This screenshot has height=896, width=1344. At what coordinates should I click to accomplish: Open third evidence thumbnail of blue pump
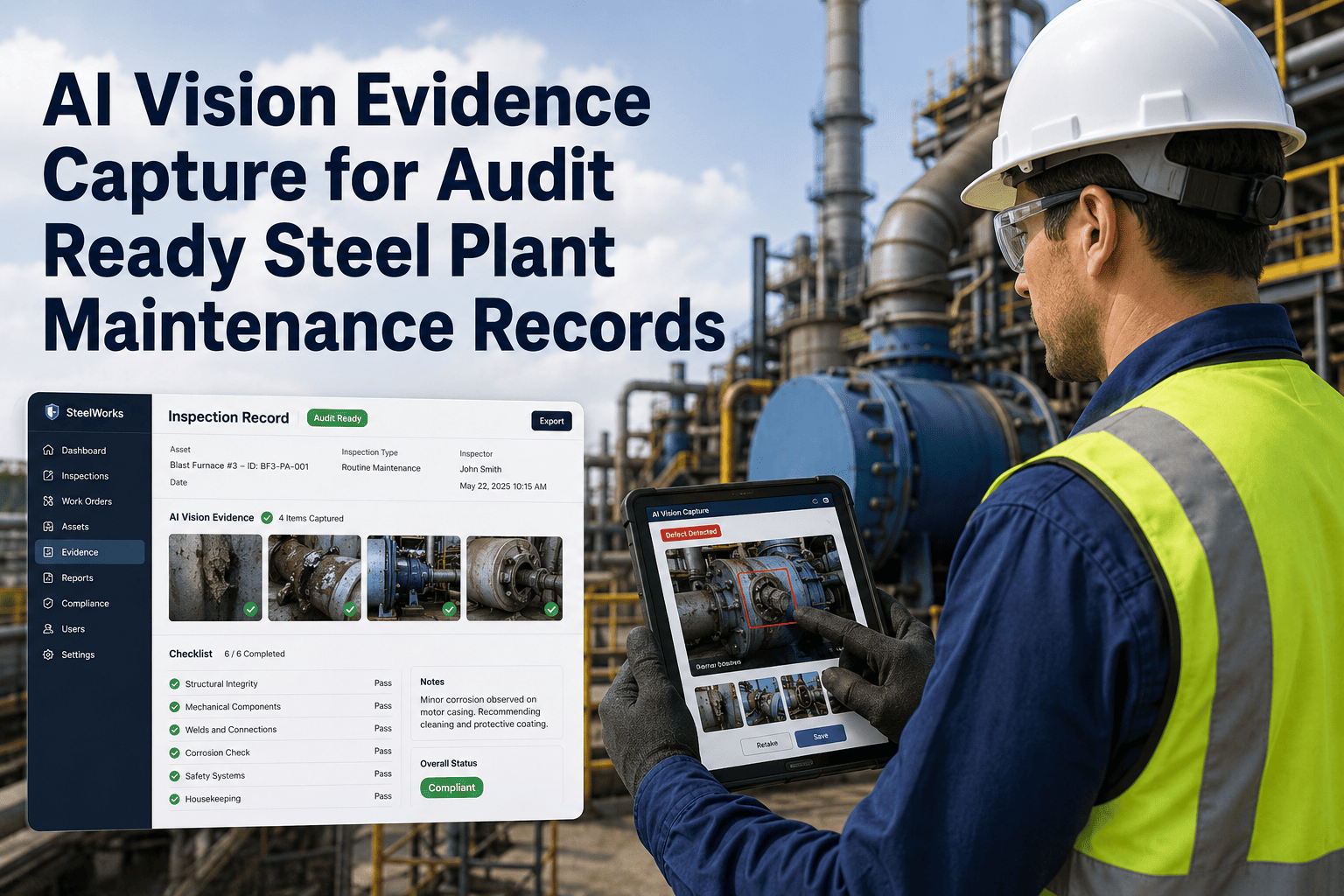[414, 577]
